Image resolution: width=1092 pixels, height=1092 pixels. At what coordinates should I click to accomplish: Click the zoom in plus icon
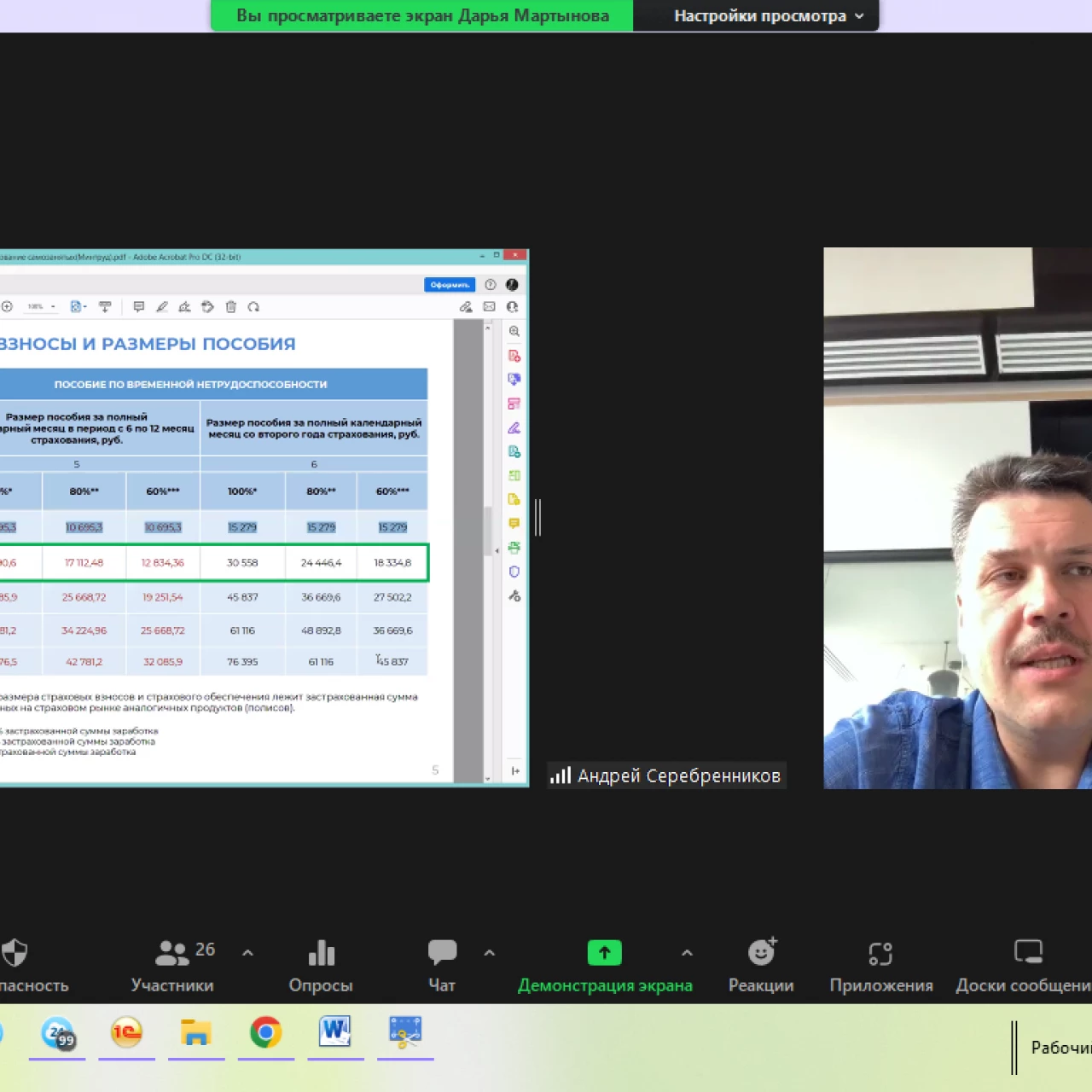coord(7,306)
